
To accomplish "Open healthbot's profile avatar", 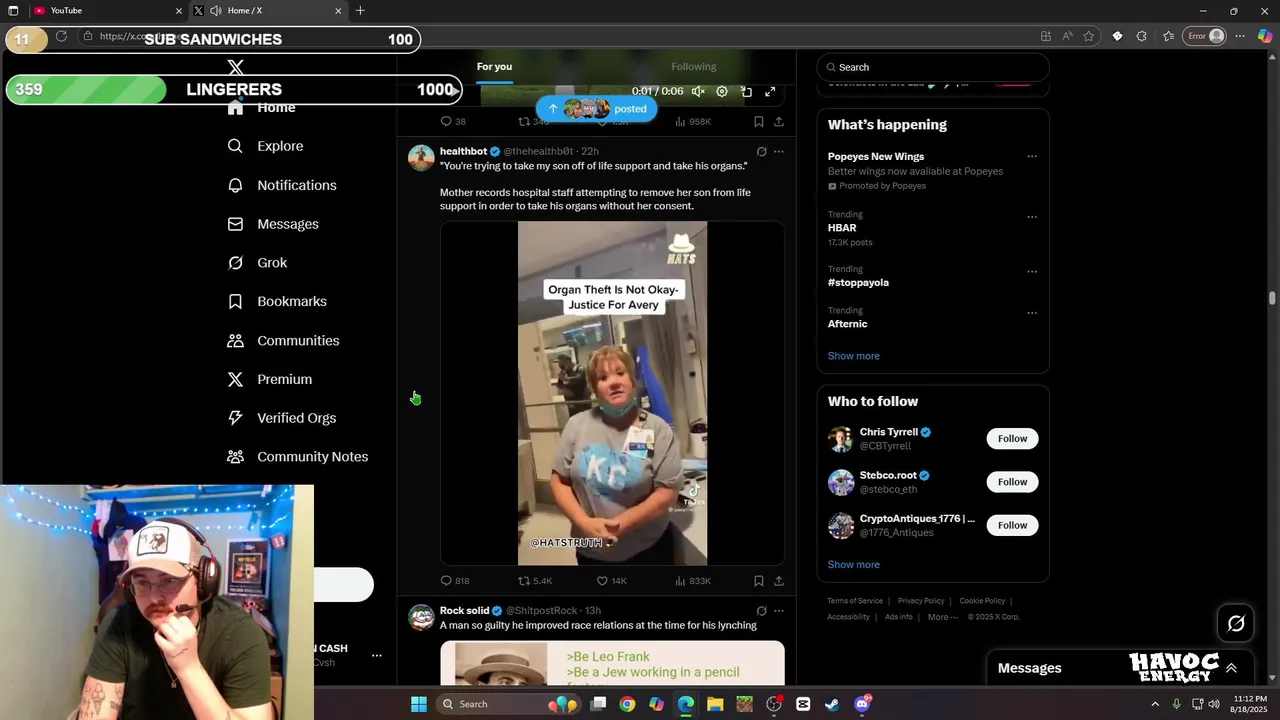I will [421, 158].
